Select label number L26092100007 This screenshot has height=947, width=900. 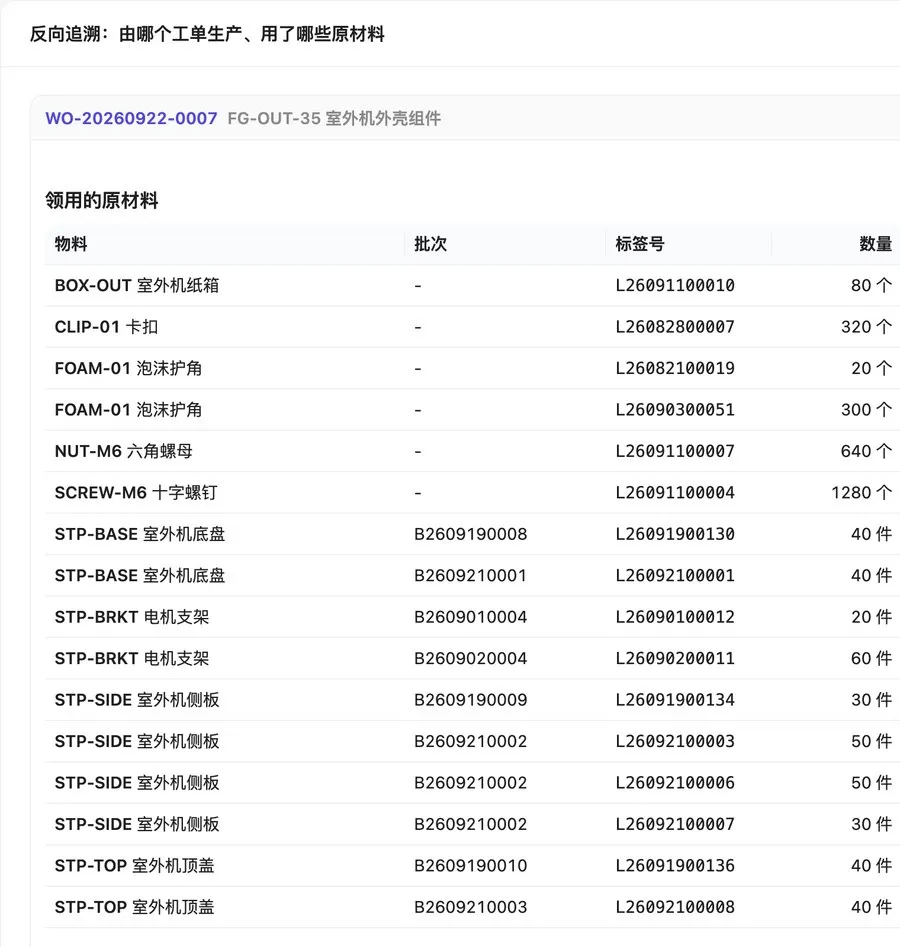pos(675,824)
